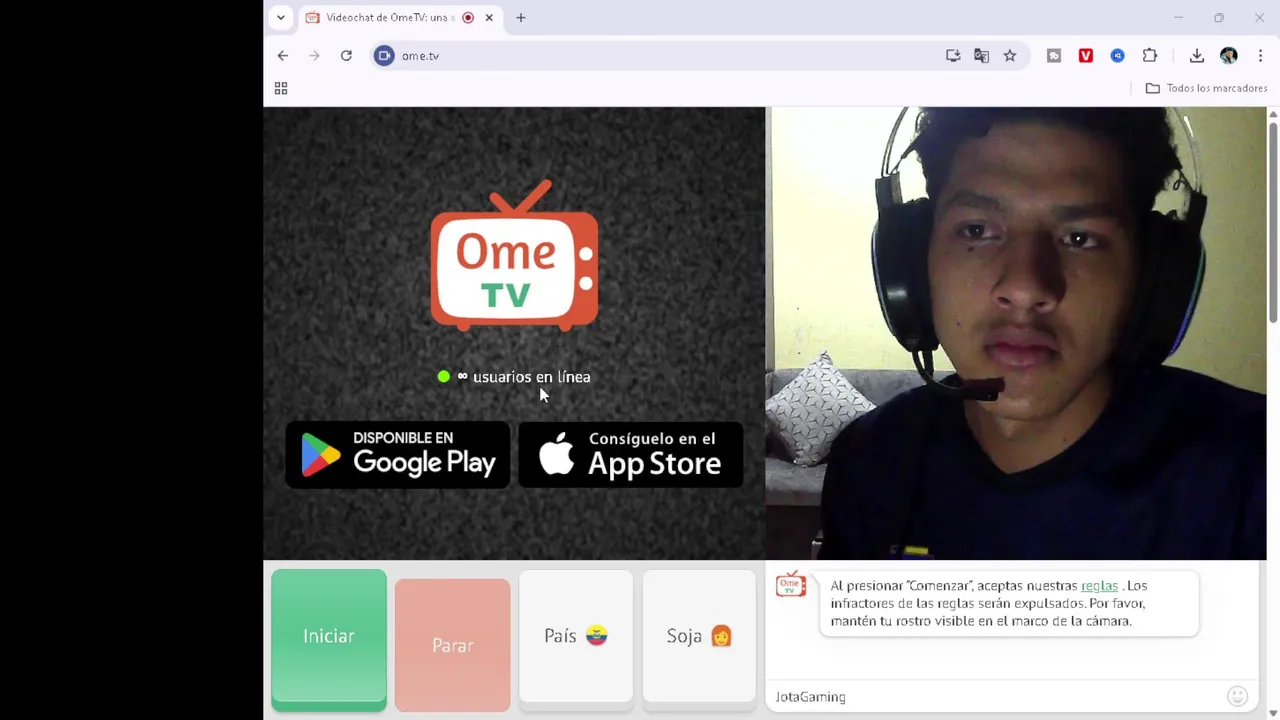
Task: Click the forward navigation arrow
Action: (314, 56)
